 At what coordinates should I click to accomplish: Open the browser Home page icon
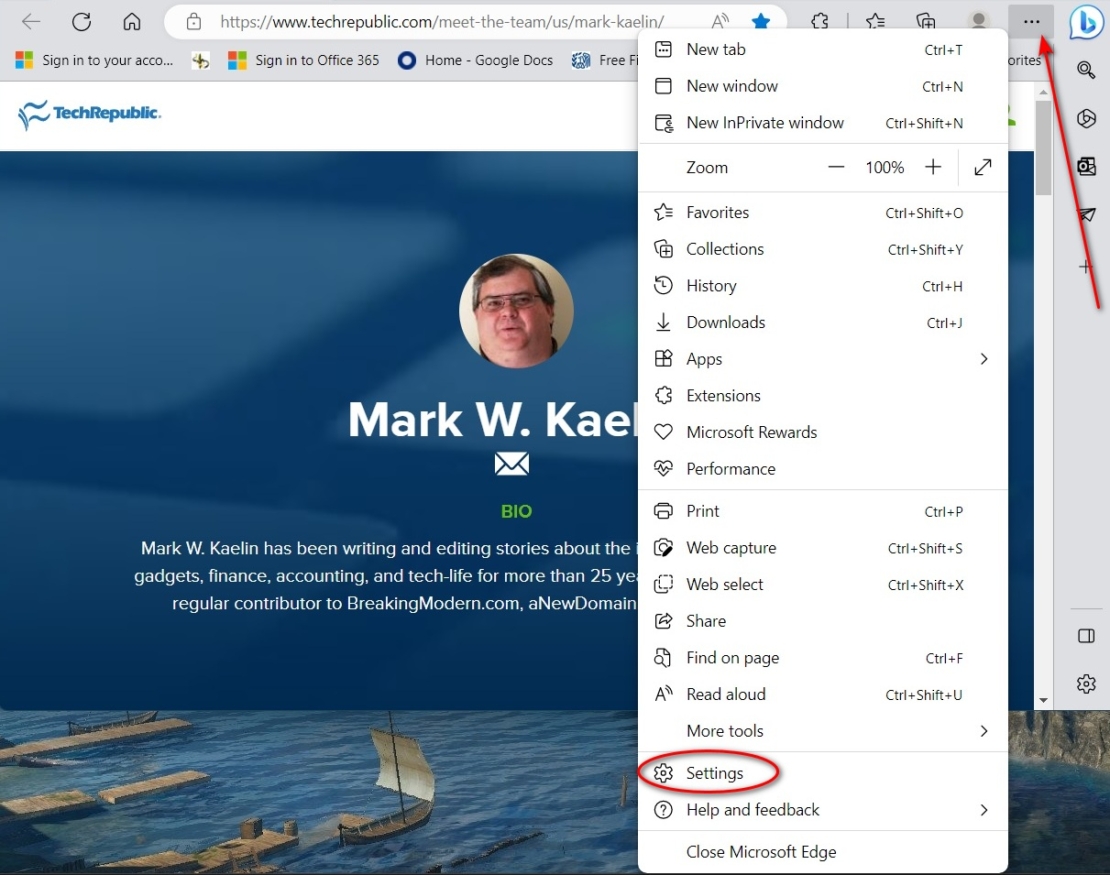[134, 21]
